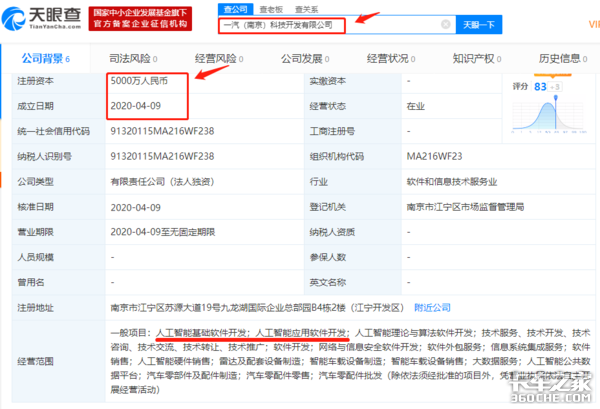Image resolution: width=600 pixels, height=409 pixels.
Task: Select the 查关系 search tab
Action: pos(307,9)
